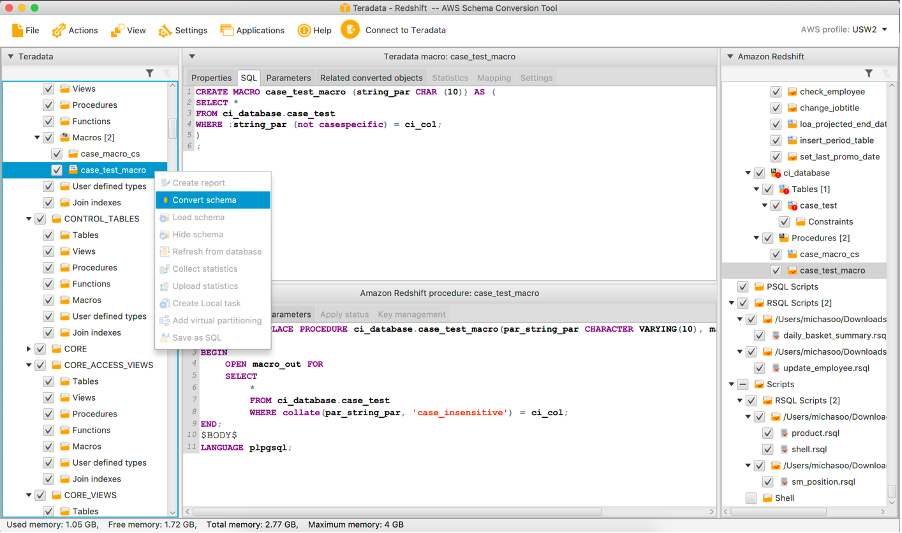The width and height of the screenshot is (902, 533).
Task: Collapse the Macros [2] tree node
Action: coord(37,138)
